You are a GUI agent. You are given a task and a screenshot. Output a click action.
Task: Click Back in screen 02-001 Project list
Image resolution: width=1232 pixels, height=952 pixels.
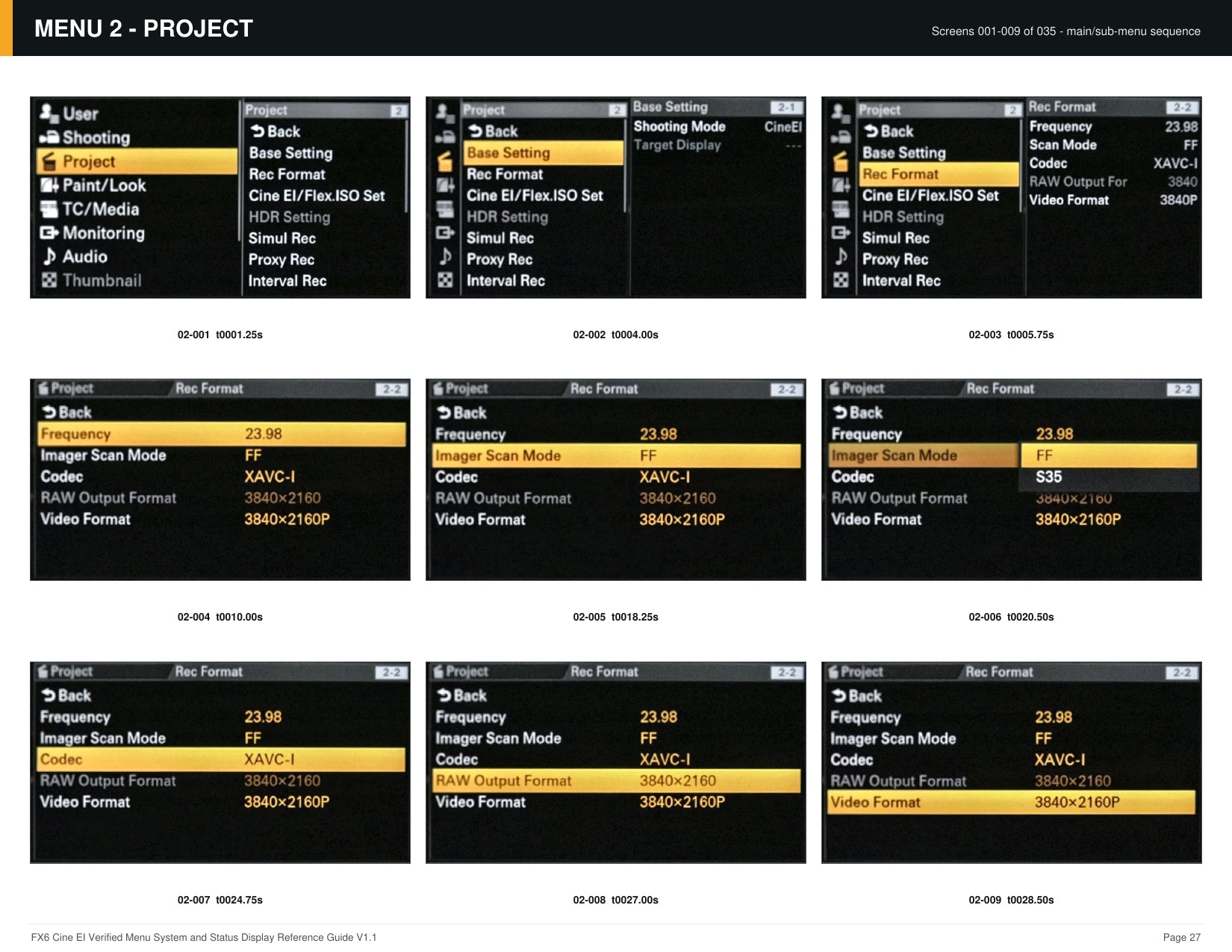click(x=275, y=131)
